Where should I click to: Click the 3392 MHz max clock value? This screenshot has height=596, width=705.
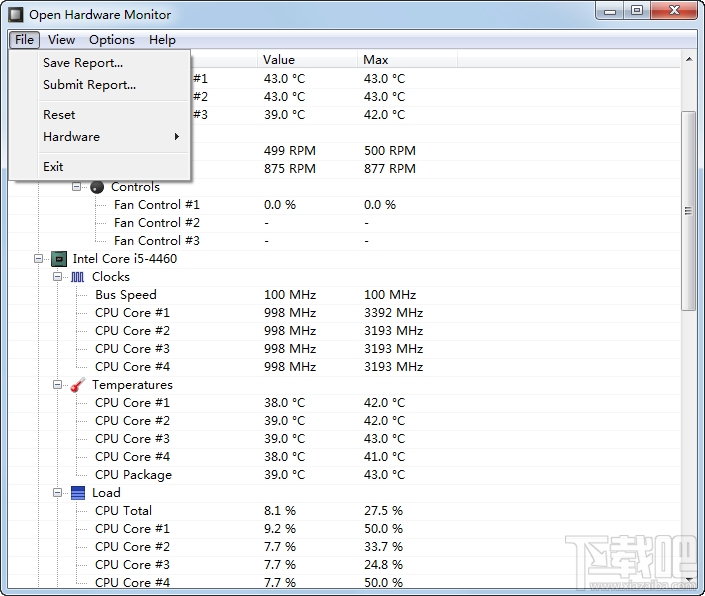pos(393,312)
